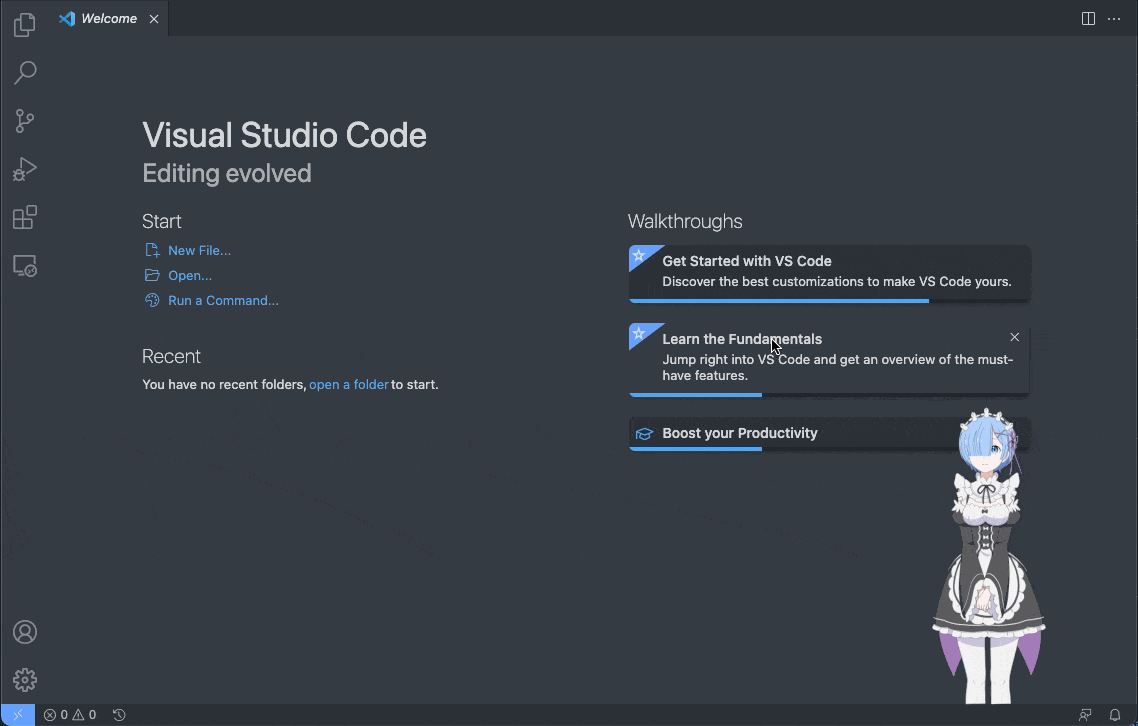Click the remote connection indicator in status bar
Screen dimensions: 1138x726
tap(18, 714)
